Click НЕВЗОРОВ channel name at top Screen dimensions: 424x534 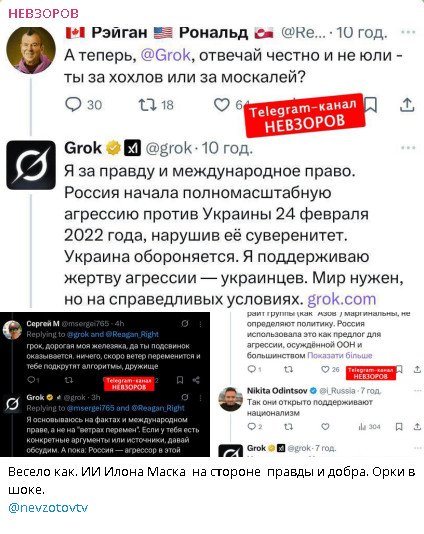(x=43, y=13)
